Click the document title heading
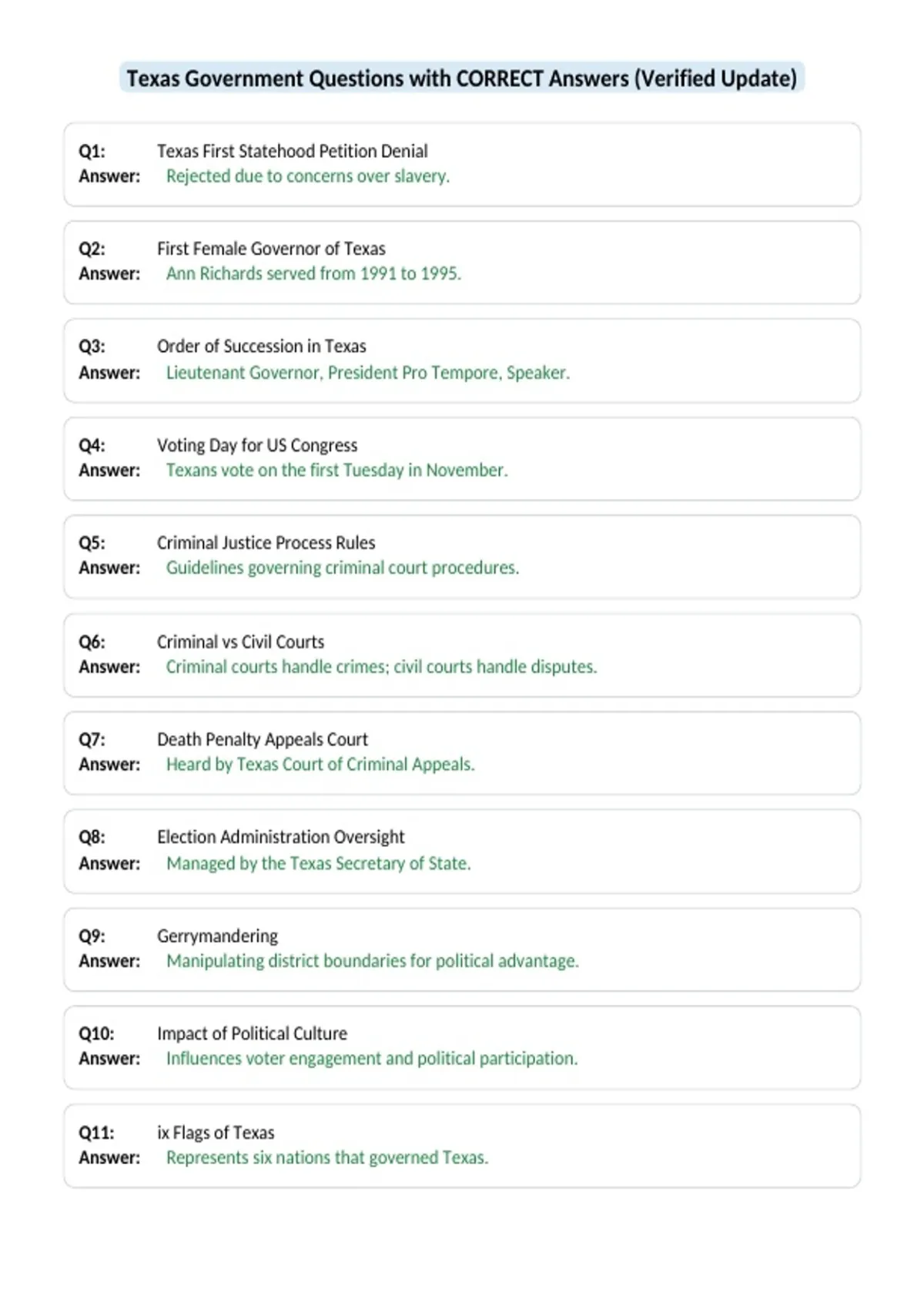 [462, 79]
